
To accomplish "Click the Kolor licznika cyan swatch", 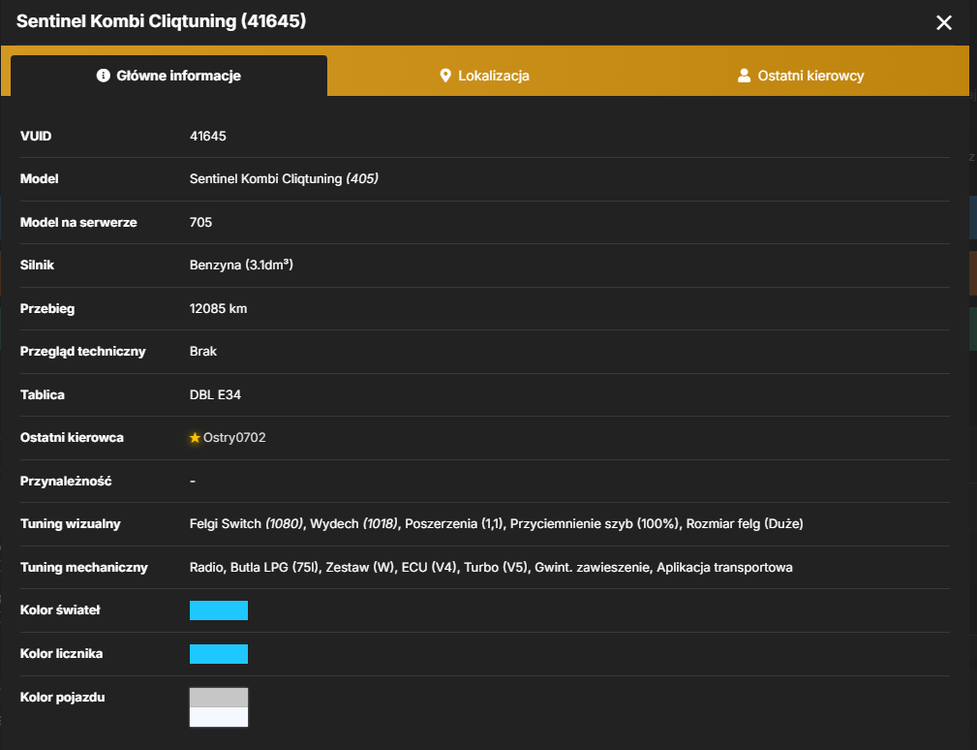I will click(219, 654).
